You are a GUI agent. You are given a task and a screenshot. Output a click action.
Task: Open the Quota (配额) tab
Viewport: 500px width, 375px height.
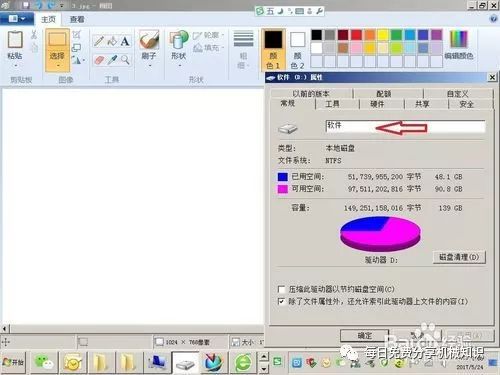pos(383,94)
